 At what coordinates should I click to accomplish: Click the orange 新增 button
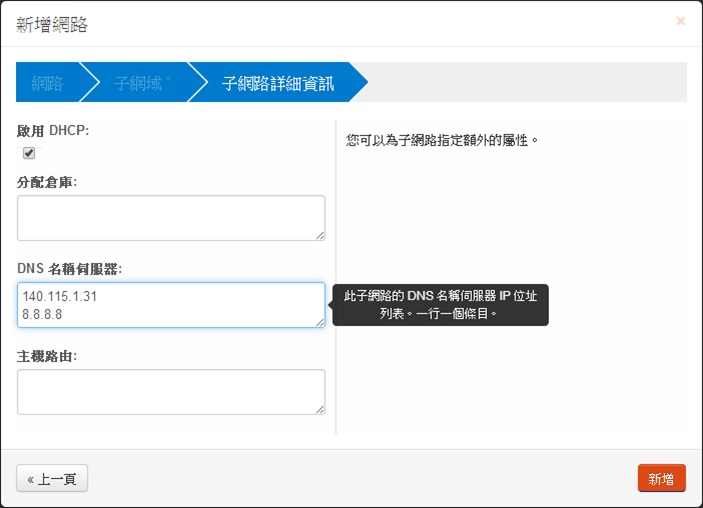click(x=661, y=478)
